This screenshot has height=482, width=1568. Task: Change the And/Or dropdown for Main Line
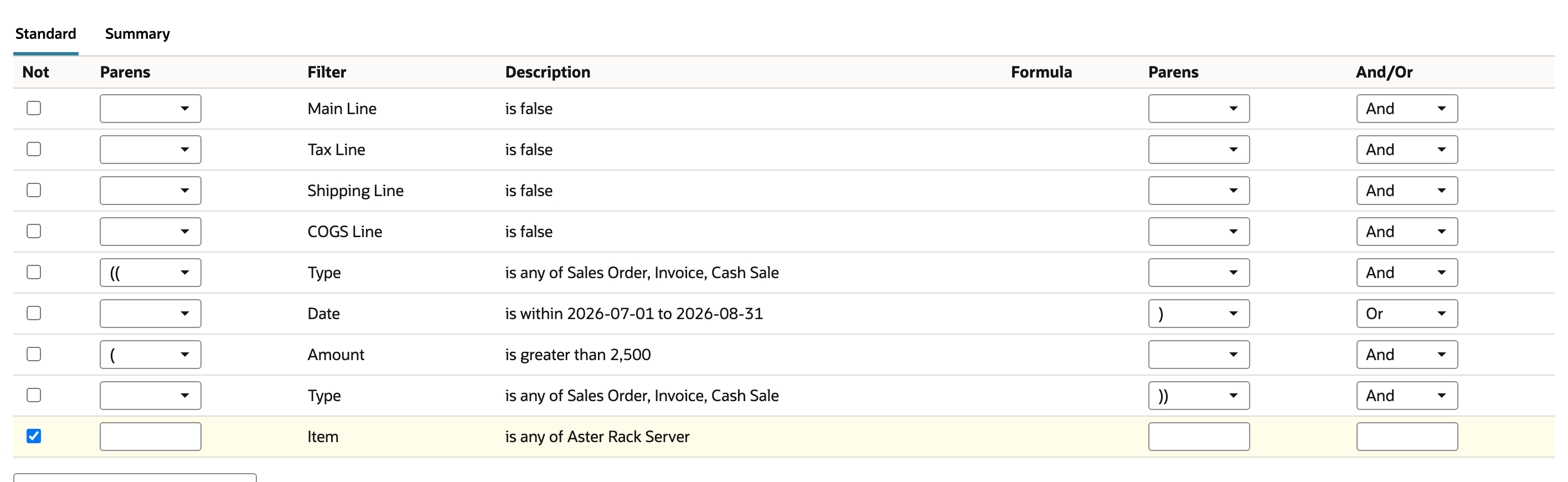pos(1407,109)
